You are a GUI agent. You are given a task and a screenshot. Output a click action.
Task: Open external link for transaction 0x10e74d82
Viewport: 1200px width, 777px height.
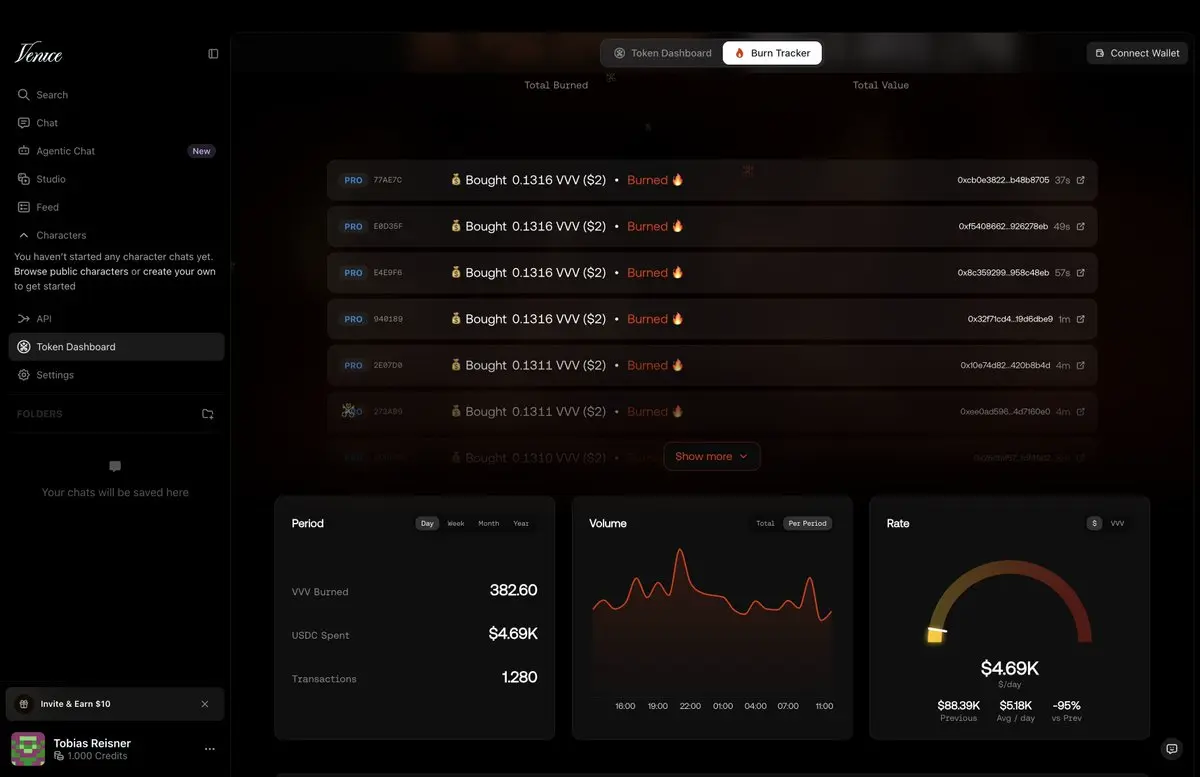pos(1080,366)
